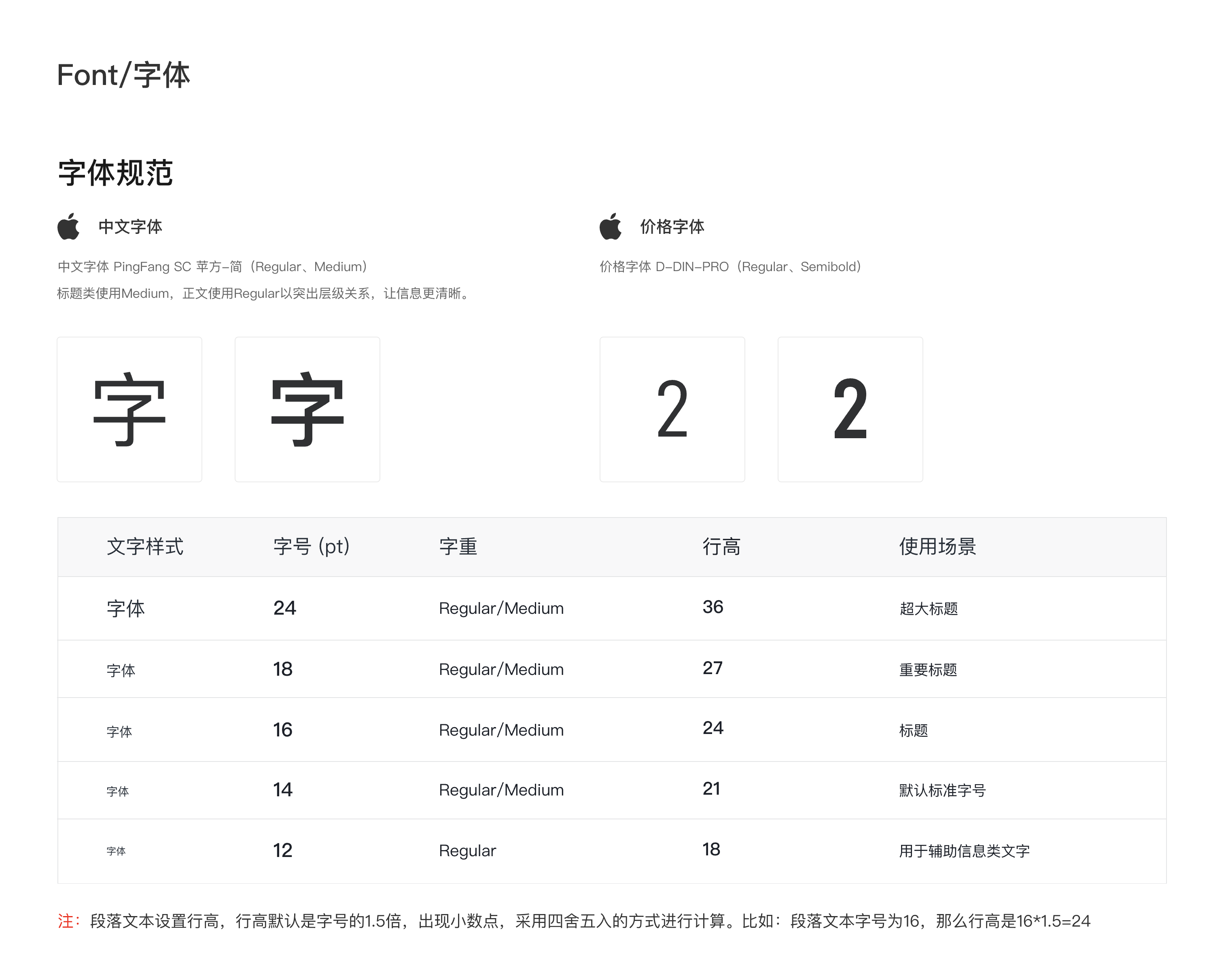Click the line height 18 in the 12pt row
The height and width of the screenshot is (980, 1230).
[x=711, y=849]
